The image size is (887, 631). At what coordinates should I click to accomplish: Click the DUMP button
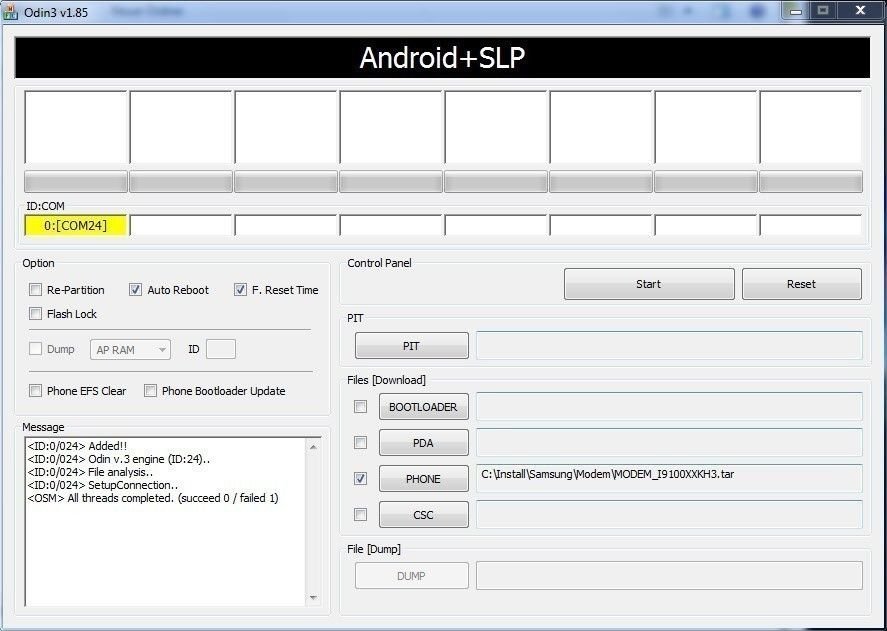point(411,576)
